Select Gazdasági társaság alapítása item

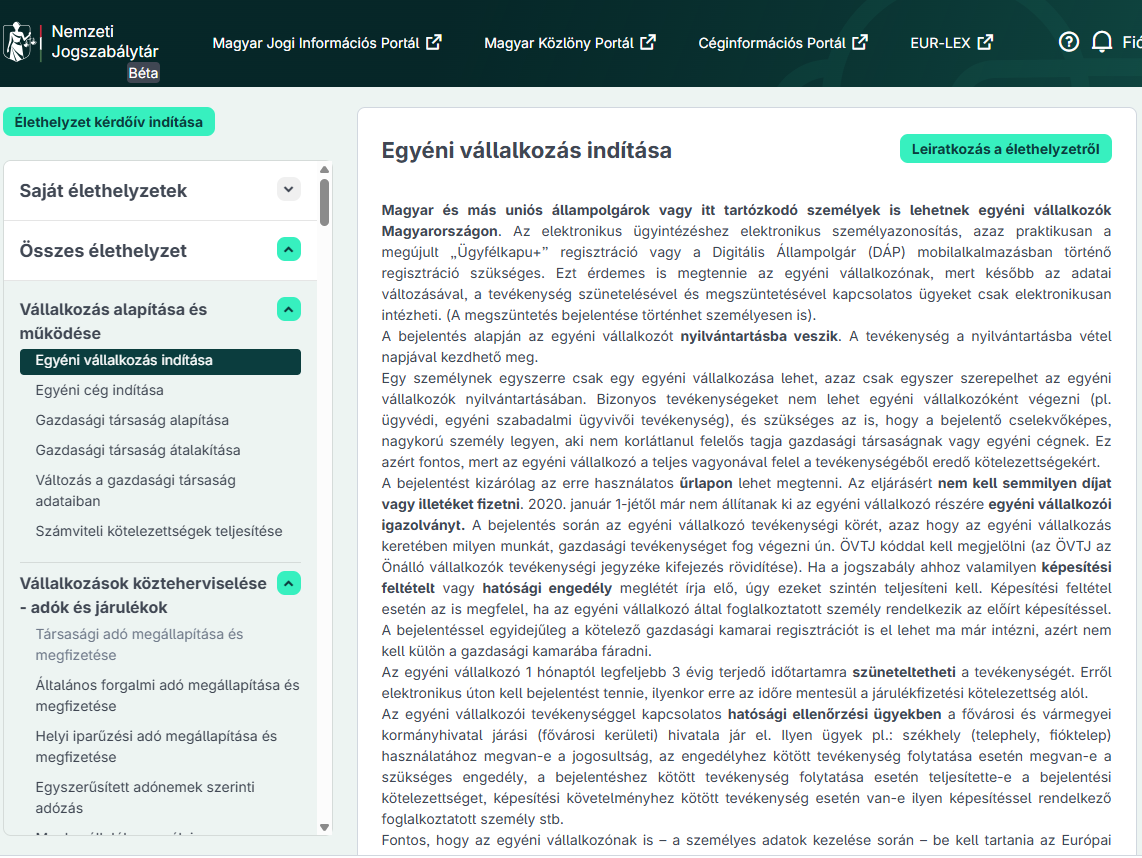(x=132, y=420)
